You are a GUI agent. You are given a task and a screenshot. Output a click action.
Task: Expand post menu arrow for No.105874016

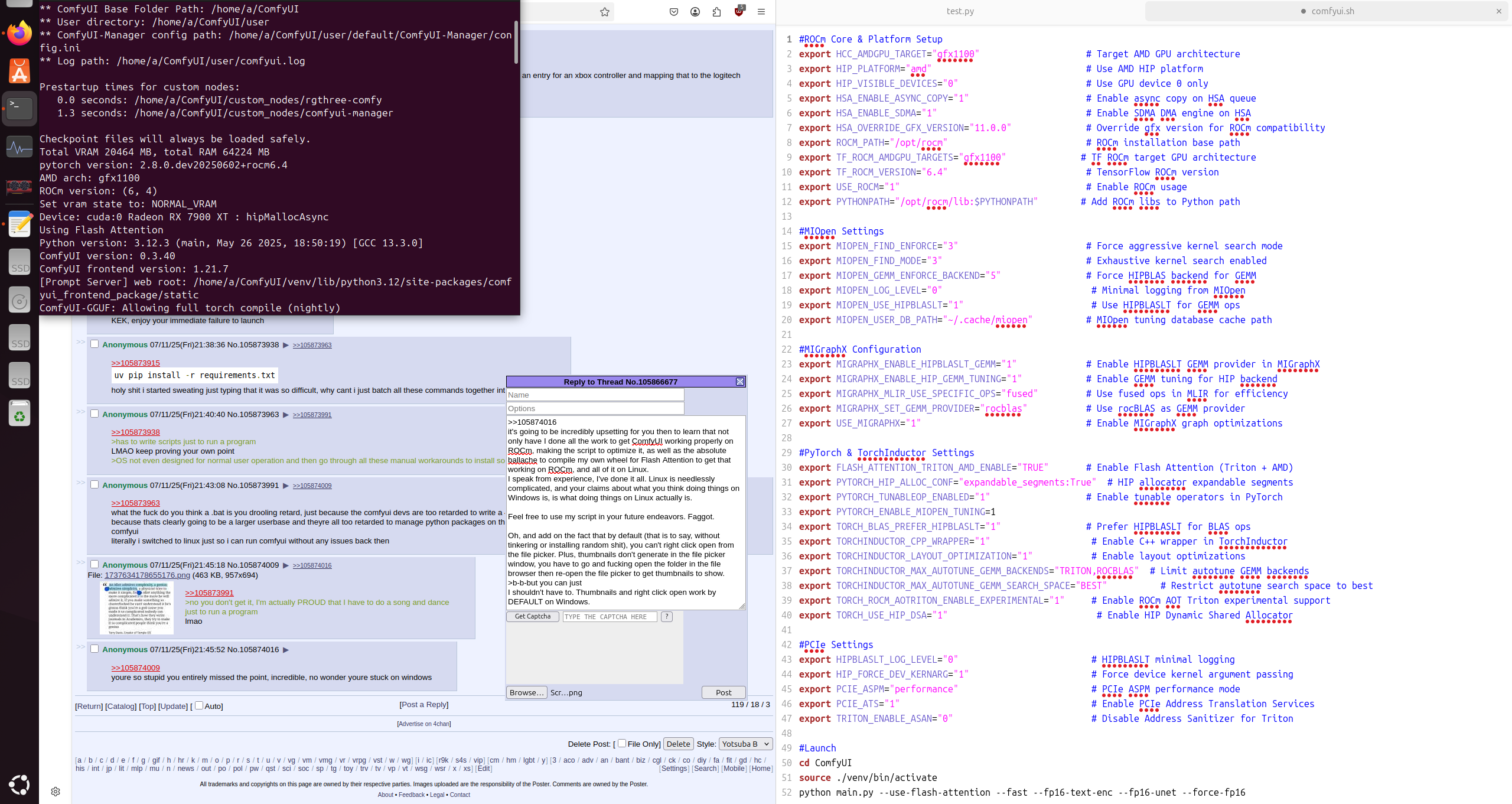pos(286,650)
